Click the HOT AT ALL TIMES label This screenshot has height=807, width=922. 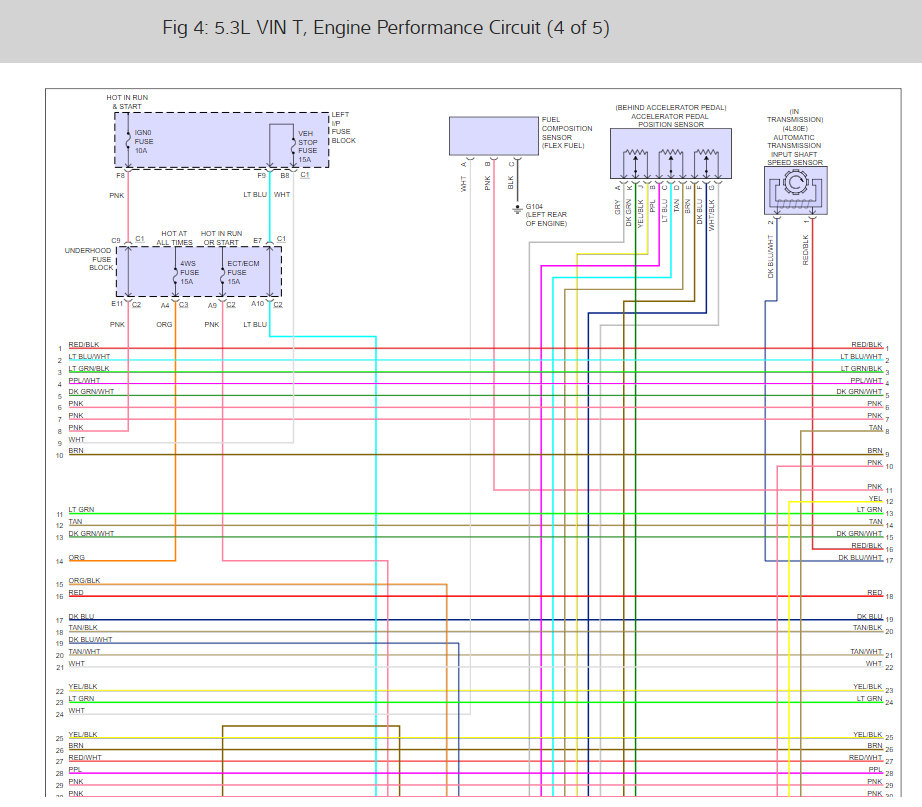pos(174,238)
